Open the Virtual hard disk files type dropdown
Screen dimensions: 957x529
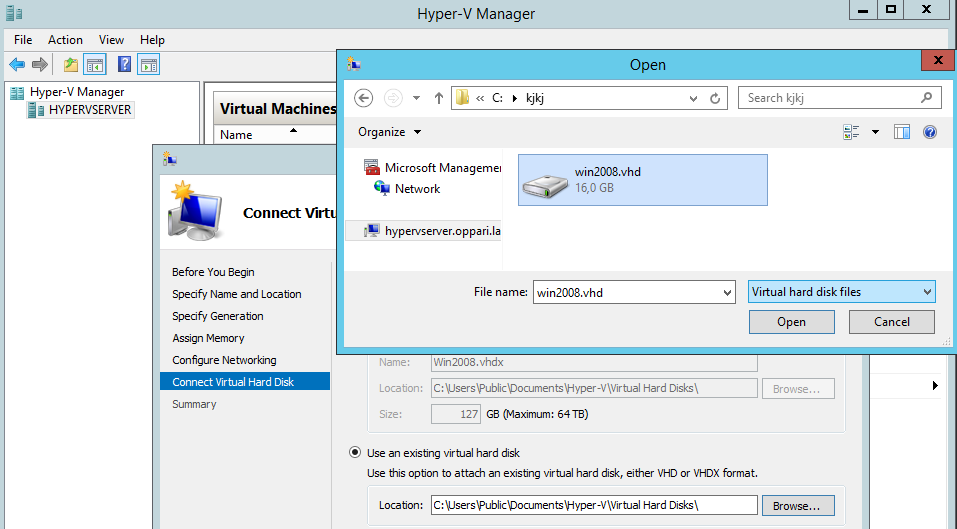(841, 292)
